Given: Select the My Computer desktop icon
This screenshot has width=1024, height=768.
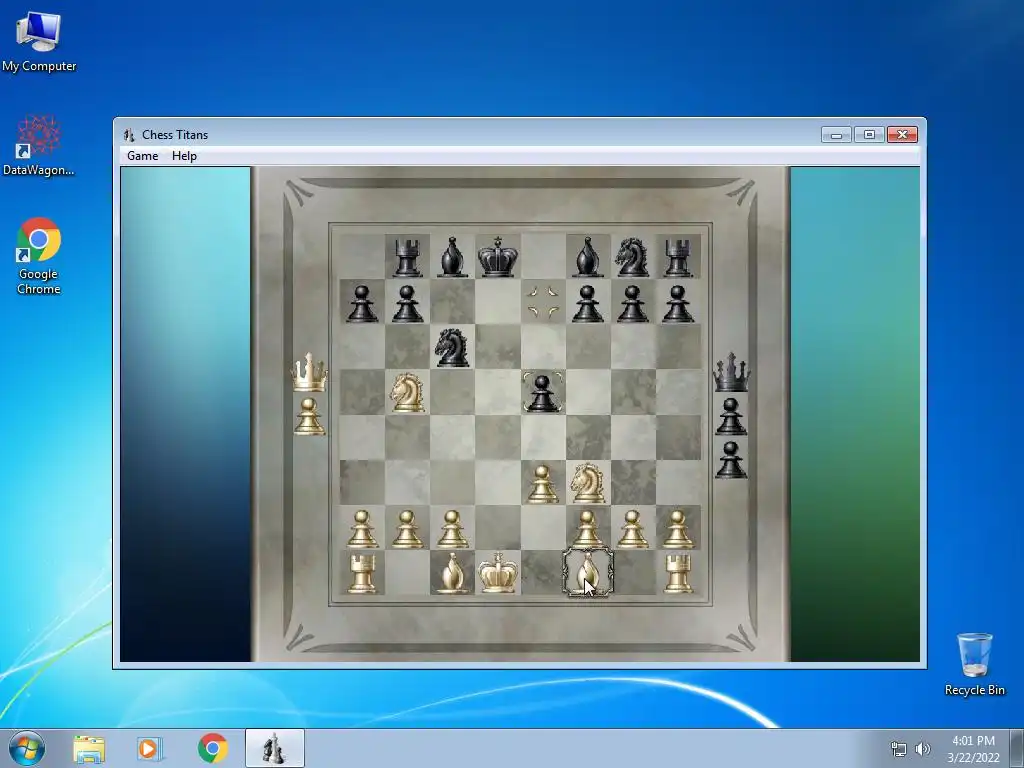Looking at the screenshot, I should [39, 42].
